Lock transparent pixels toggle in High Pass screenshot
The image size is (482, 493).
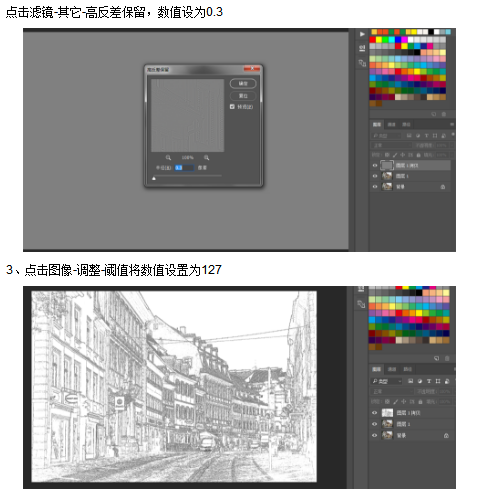tap(387, 155)
